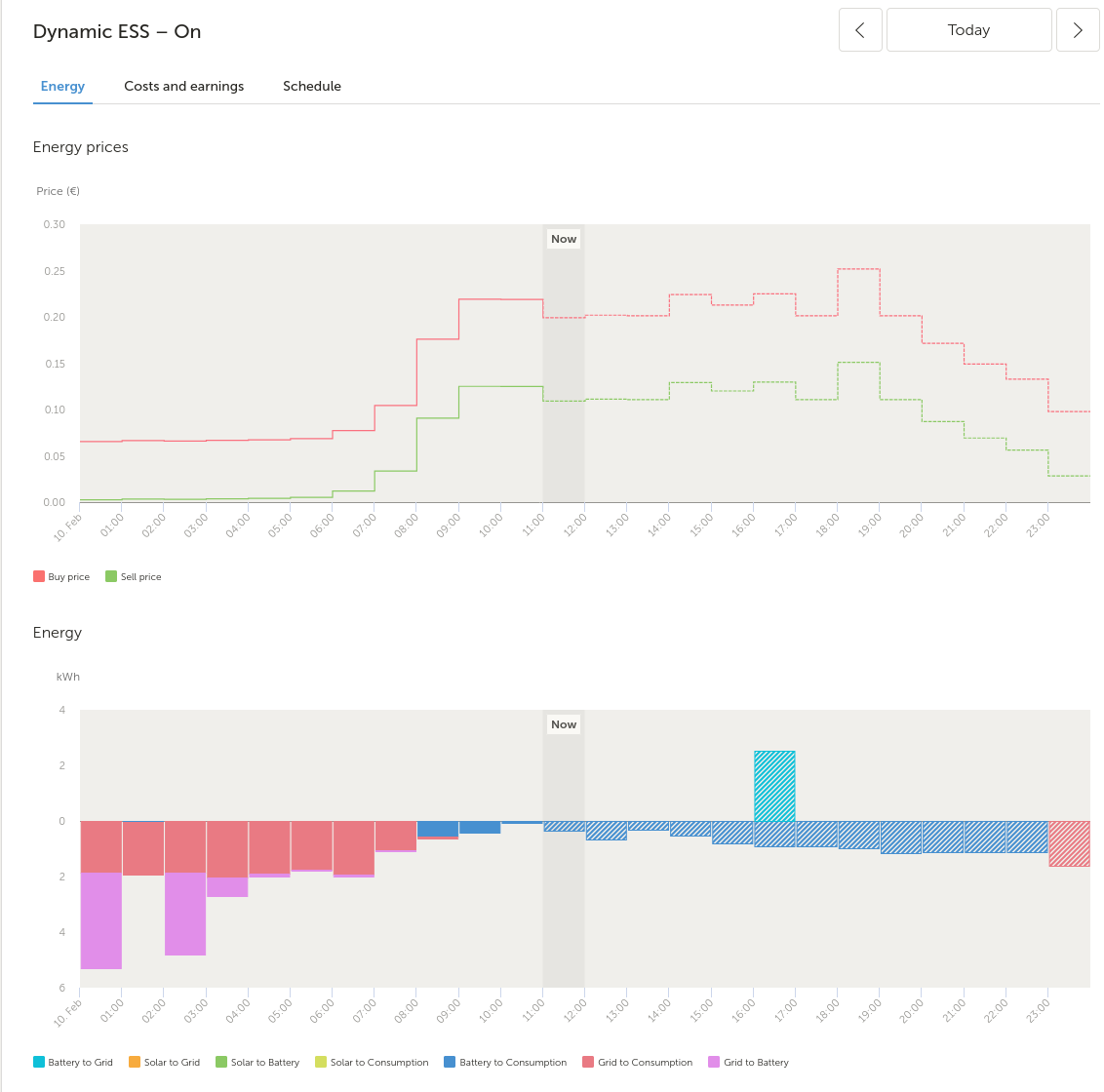Click Now marker in Energy chart
Viewport: 1104px width, 1092px height.
[564, 724]
